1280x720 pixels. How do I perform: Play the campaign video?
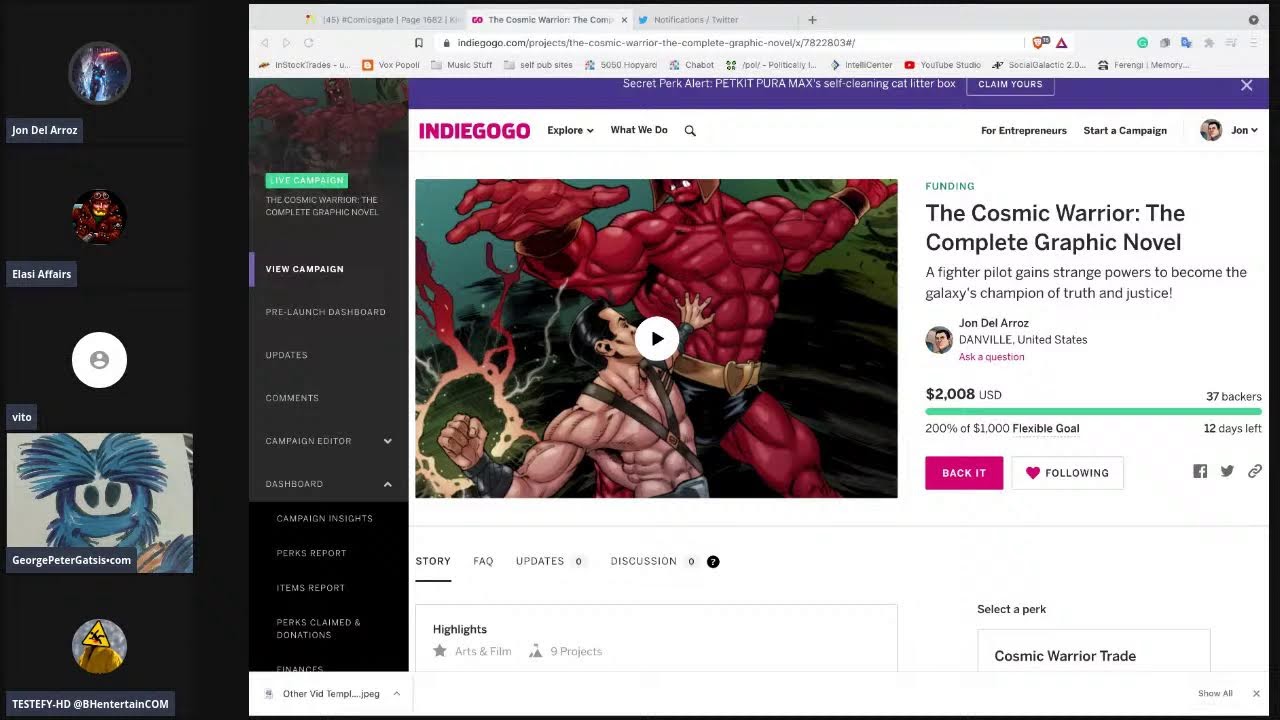[x=656, y=339]
